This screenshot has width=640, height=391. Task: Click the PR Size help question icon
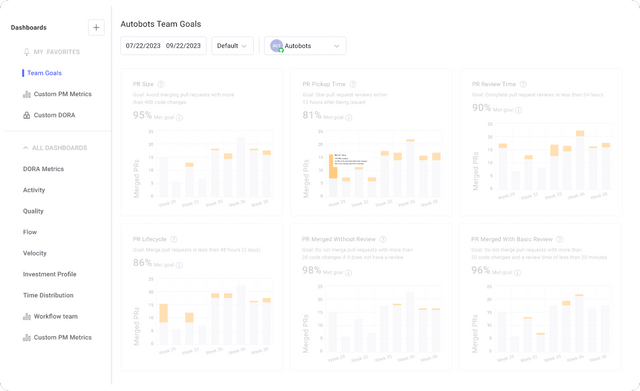(x=161, y=84)
